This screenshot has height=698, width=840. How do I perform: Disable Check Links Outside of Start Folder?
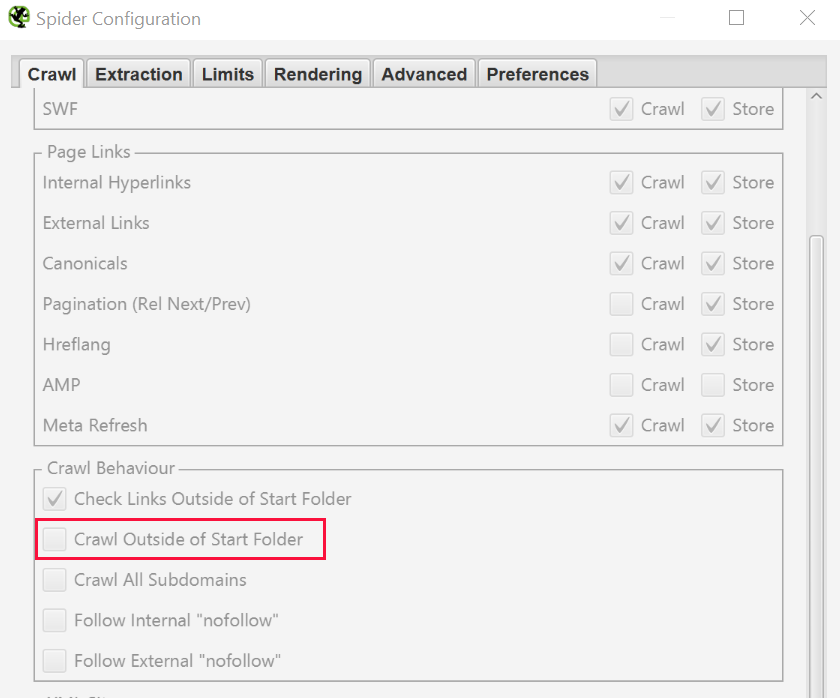point(54,498)
